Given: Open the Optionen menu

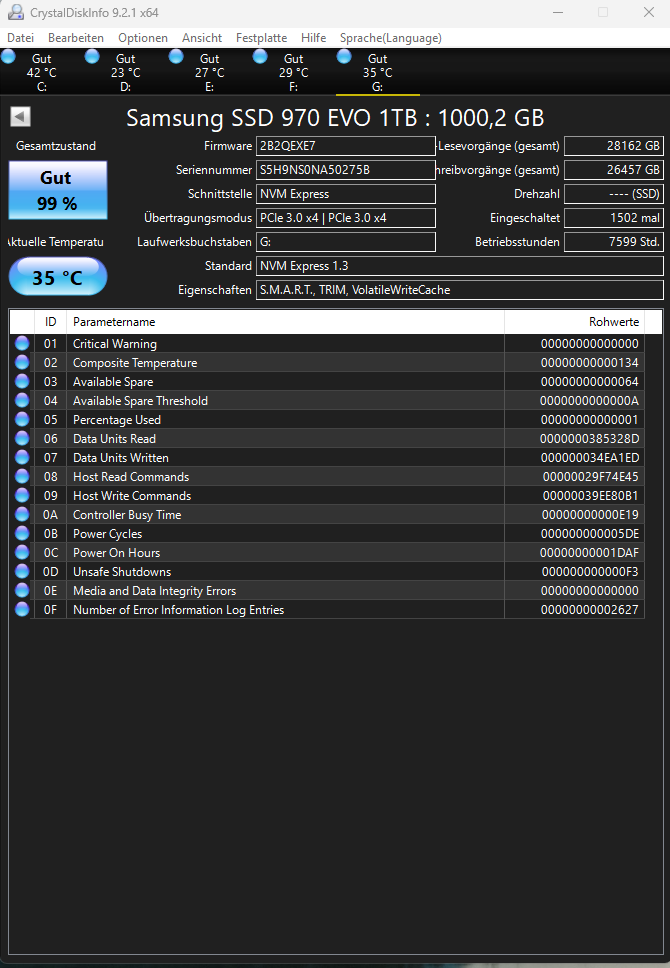Looking at the screenshot, I should 143,38.
